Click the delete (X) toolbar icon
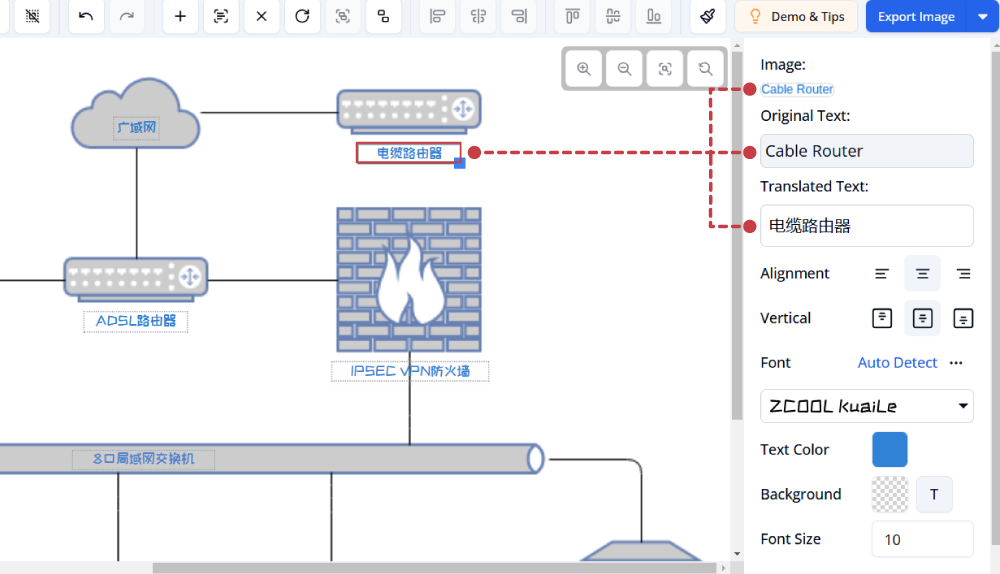Screen dimensions: 1000x574 (x=261, y=16)
